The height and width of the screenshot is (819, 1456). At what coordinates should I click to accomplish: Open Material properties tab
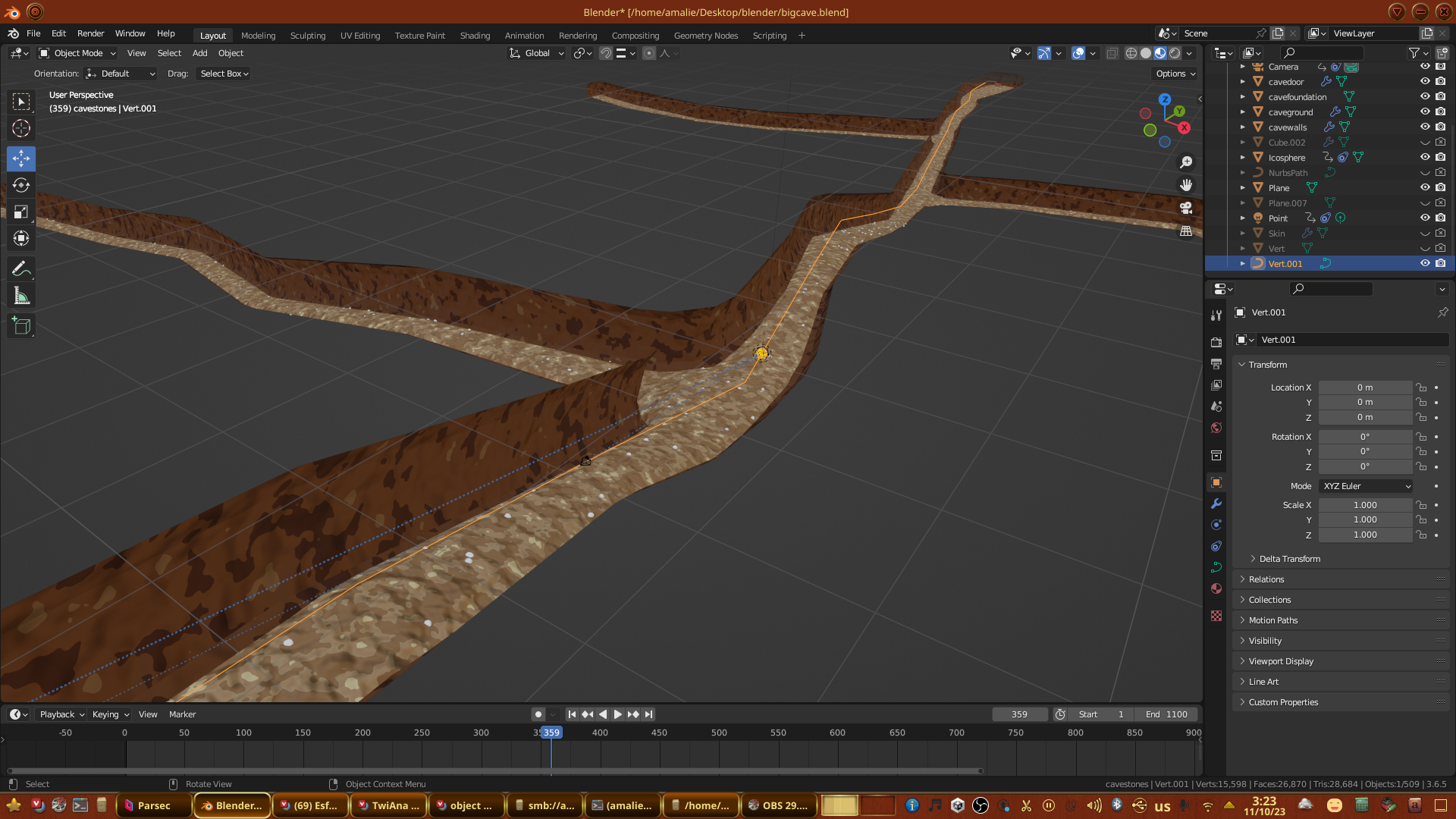coord(1216,588)
